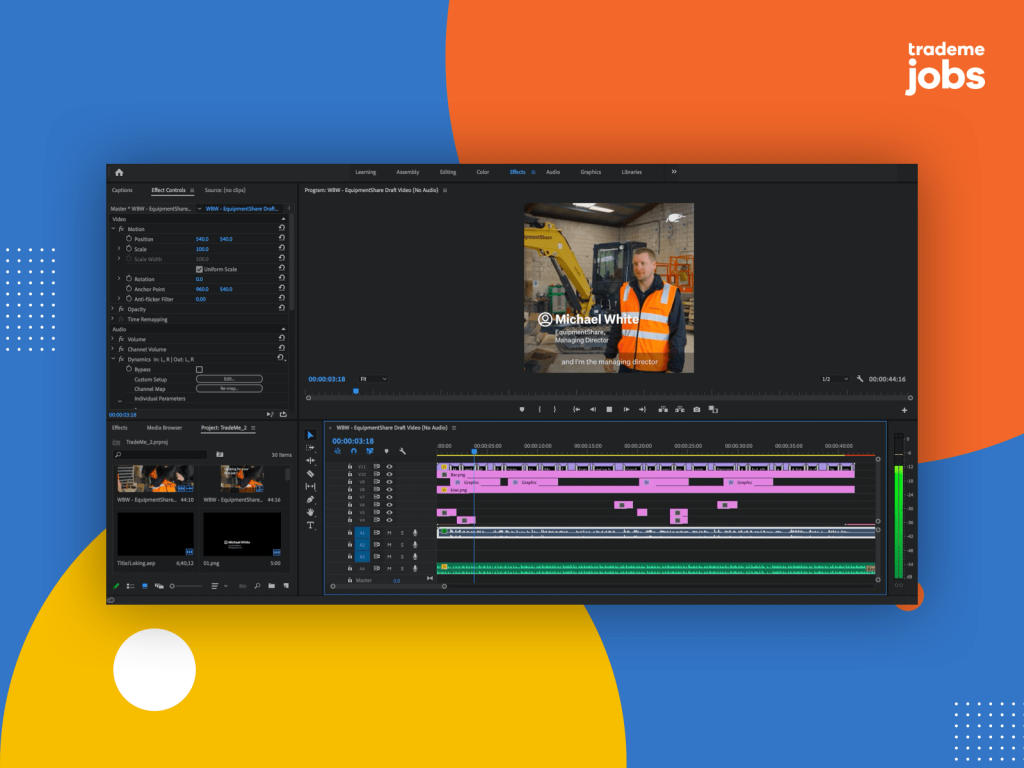Expand the Scale property
Image resolution: width=1024 pixels, height=768 pixels.
pyautogui.click(x=119, y=249)
